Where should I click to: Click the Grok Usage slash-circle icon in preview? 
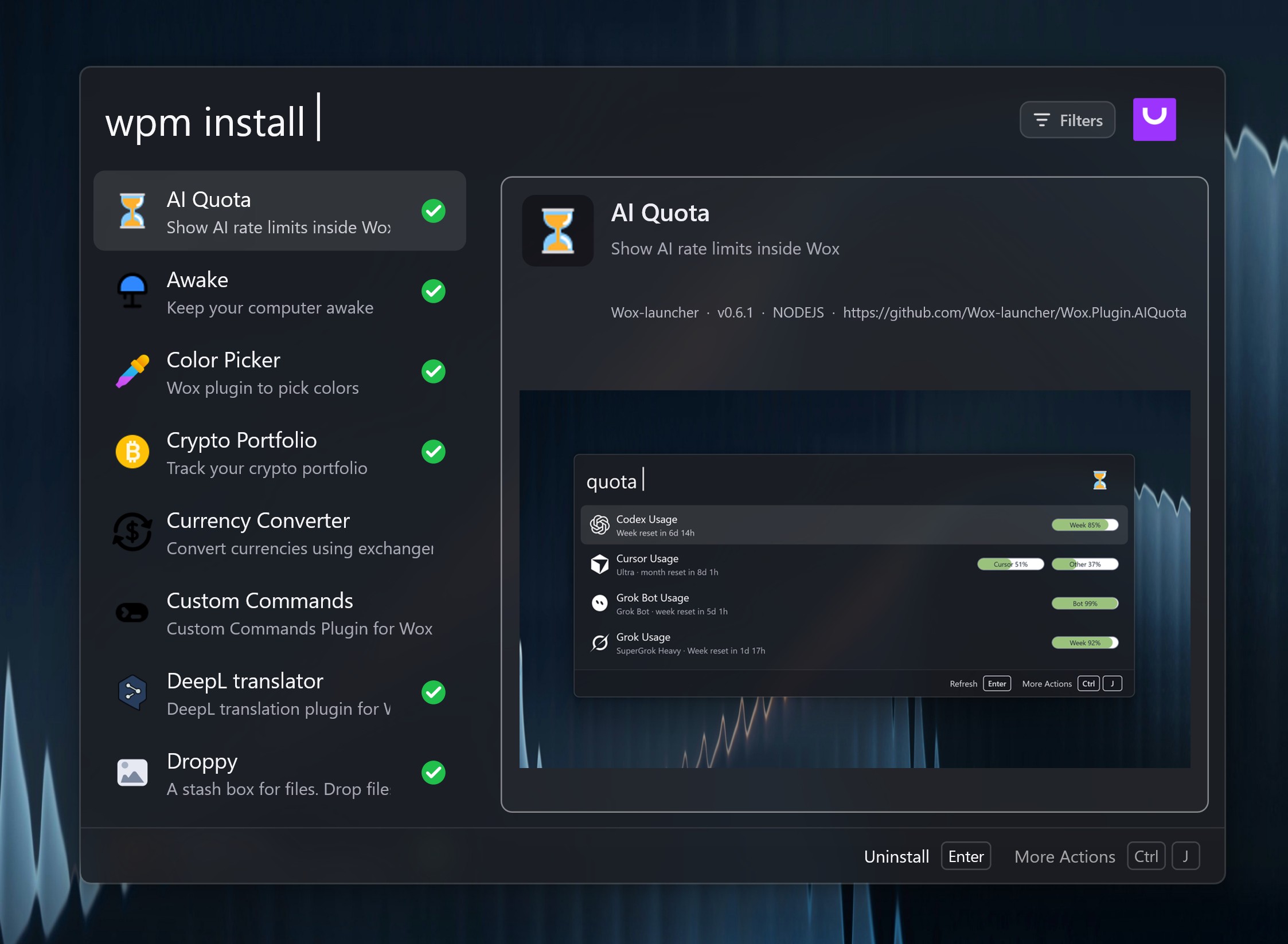pyautogui.click(x=600, y=643)
